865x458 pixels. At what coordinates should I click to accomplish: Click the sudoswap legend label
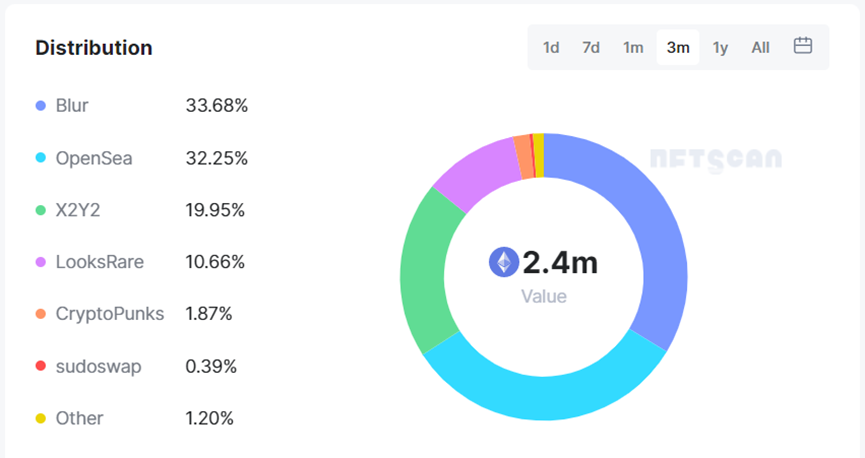click(x=98, y=366)
